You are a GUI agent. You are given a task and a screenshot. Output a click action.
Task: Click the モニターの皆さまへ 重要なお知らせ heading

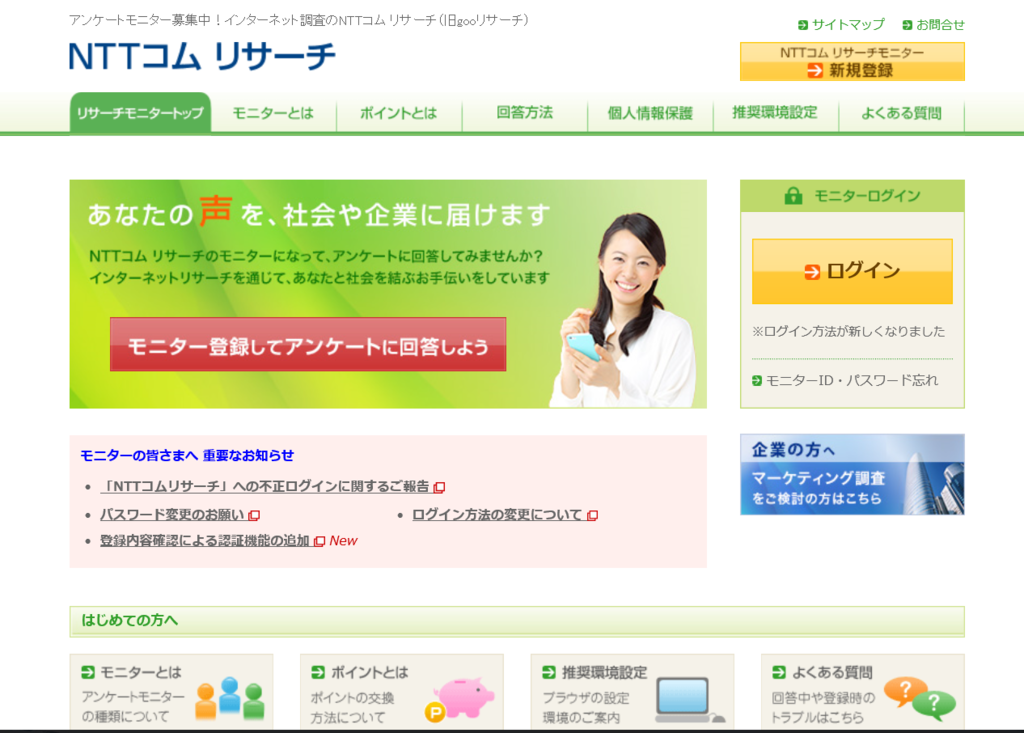(187, 455)
